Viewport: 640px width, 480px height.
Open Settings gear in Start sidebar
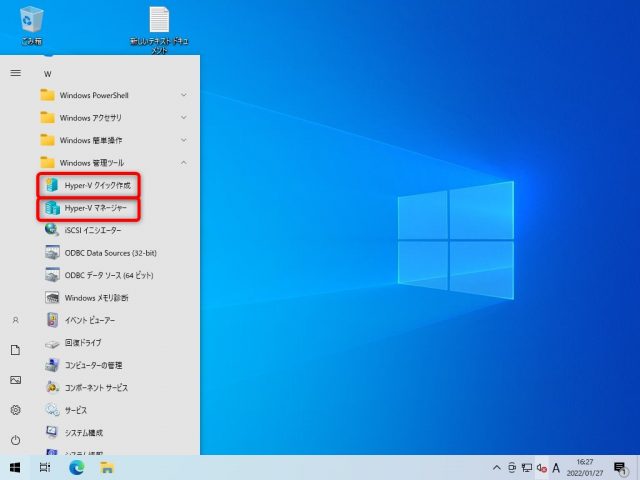tap(15, 410)
